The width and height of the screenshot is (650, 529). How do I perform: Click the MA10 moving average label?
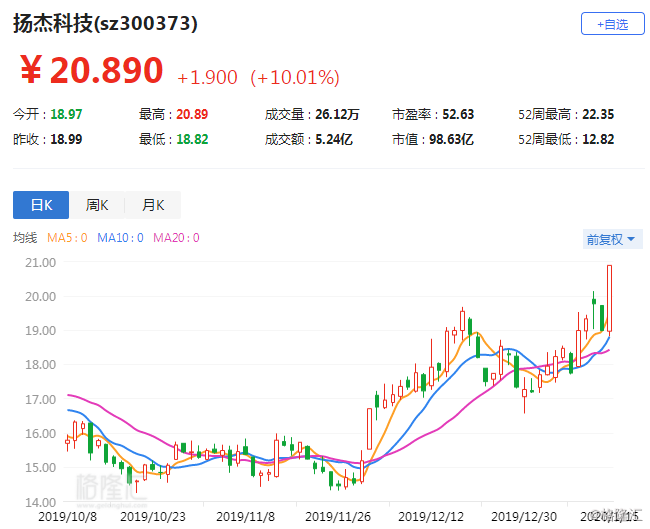[x=120, y=238]
